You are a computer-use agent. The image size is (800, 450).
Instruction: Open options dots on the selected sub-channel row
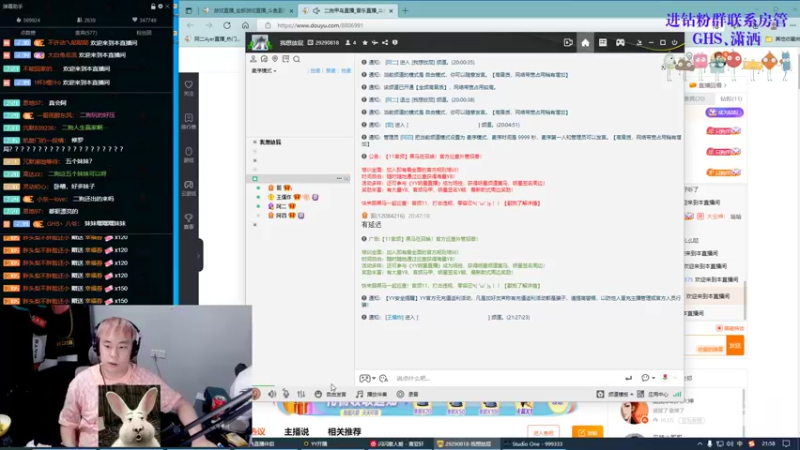[x=339, y=179]
